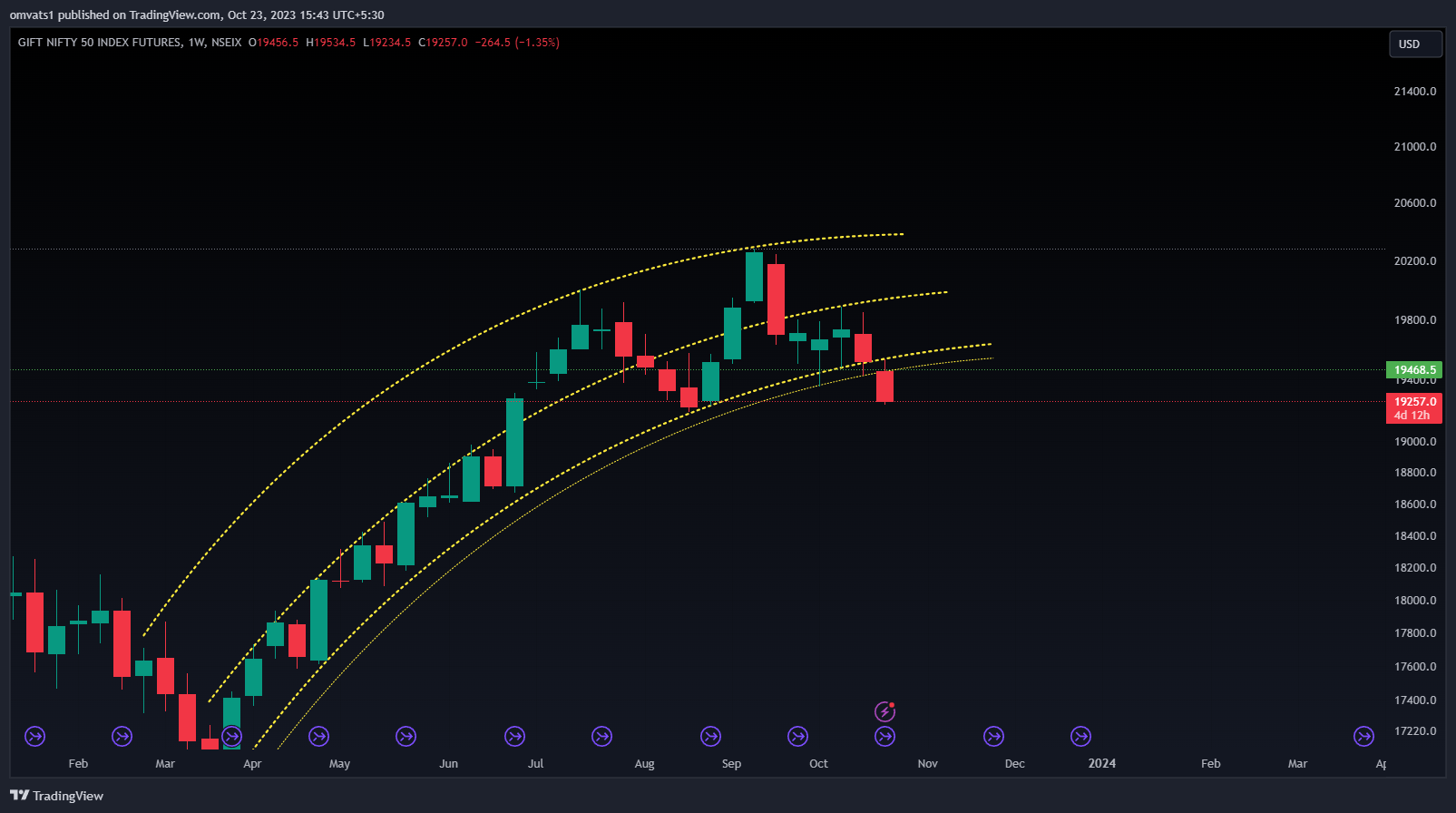Screen dimensions: 1456x813
Task: Click the 17400.0 price axis label
Action: [x=1415, y=700]
